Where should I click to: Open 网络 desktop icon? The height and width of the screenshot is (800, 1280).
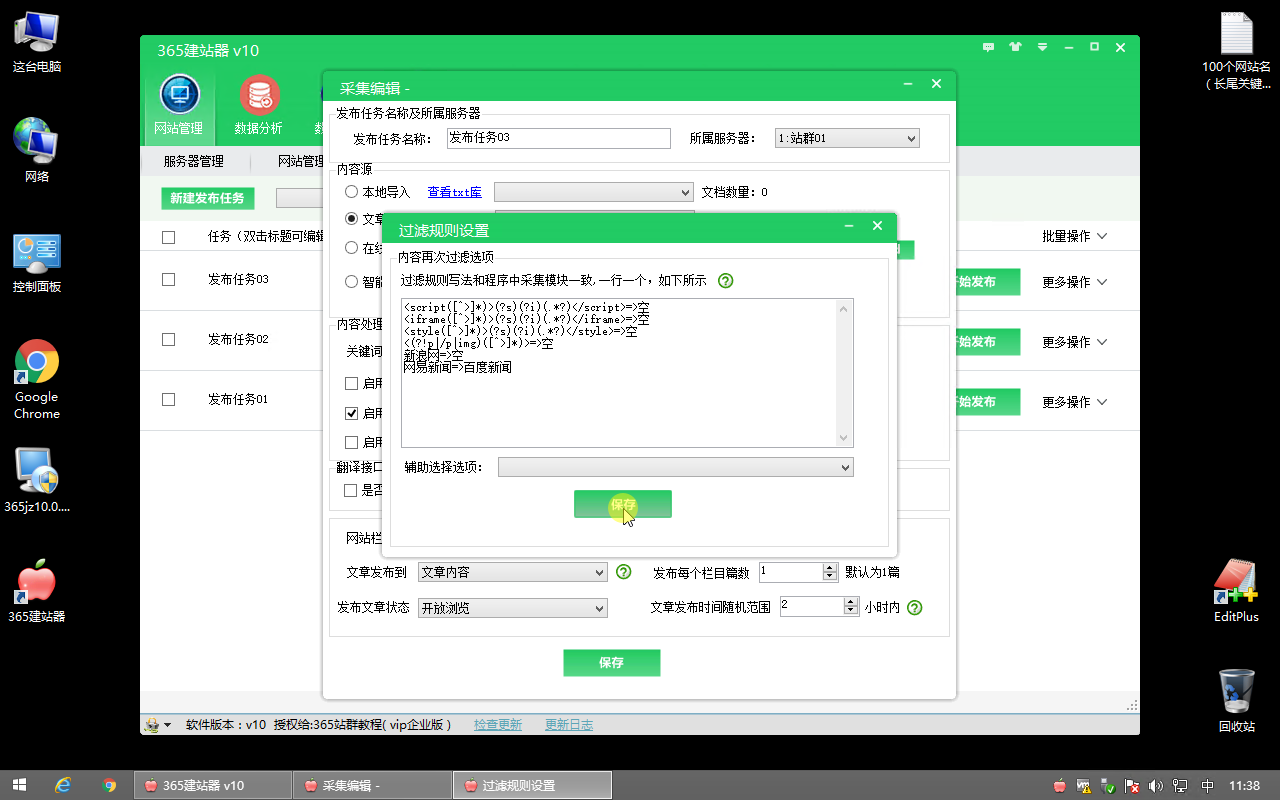click(37, 151)
